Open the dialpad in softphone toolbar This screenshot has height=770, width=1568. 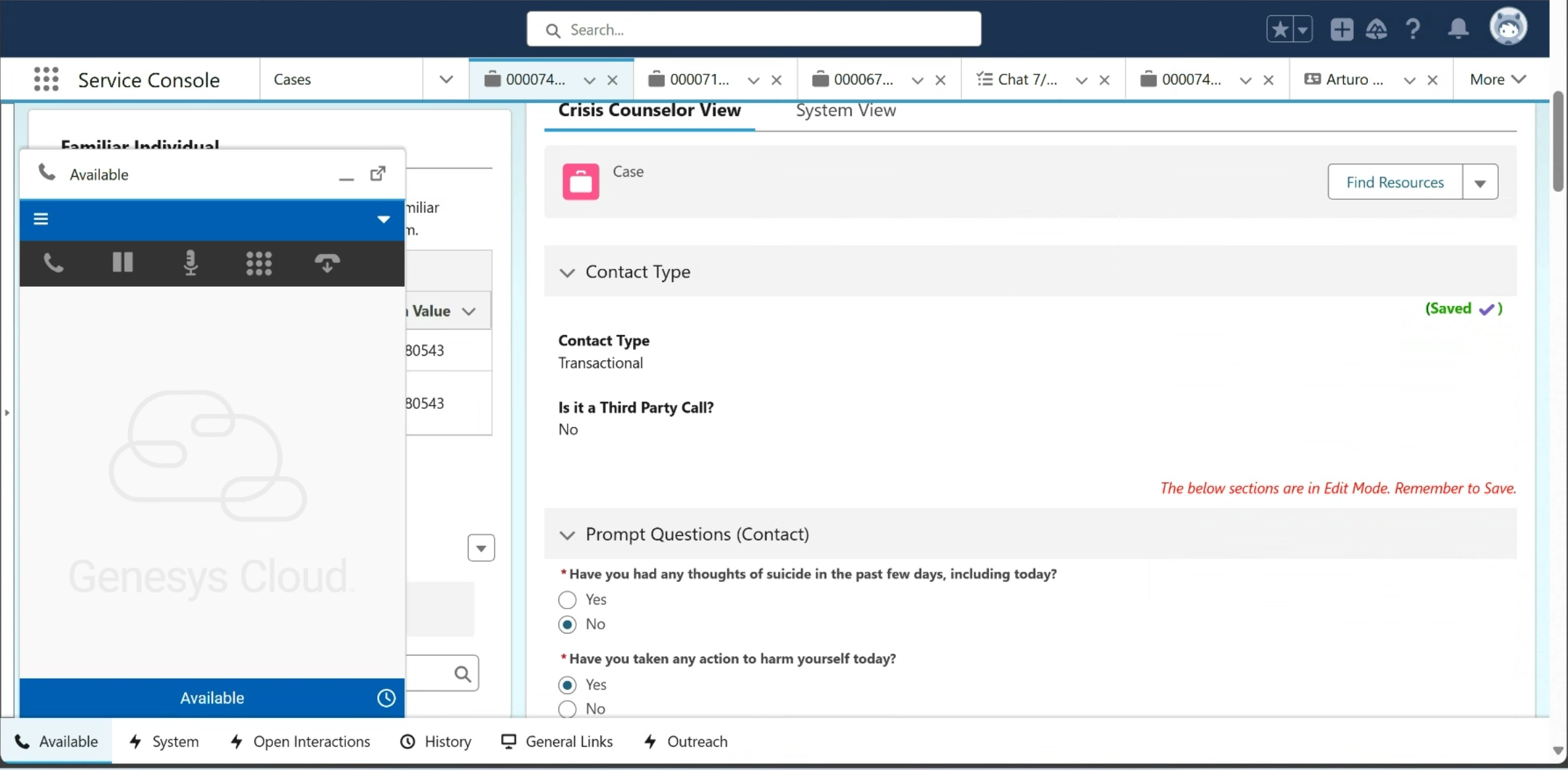[258, 263]
